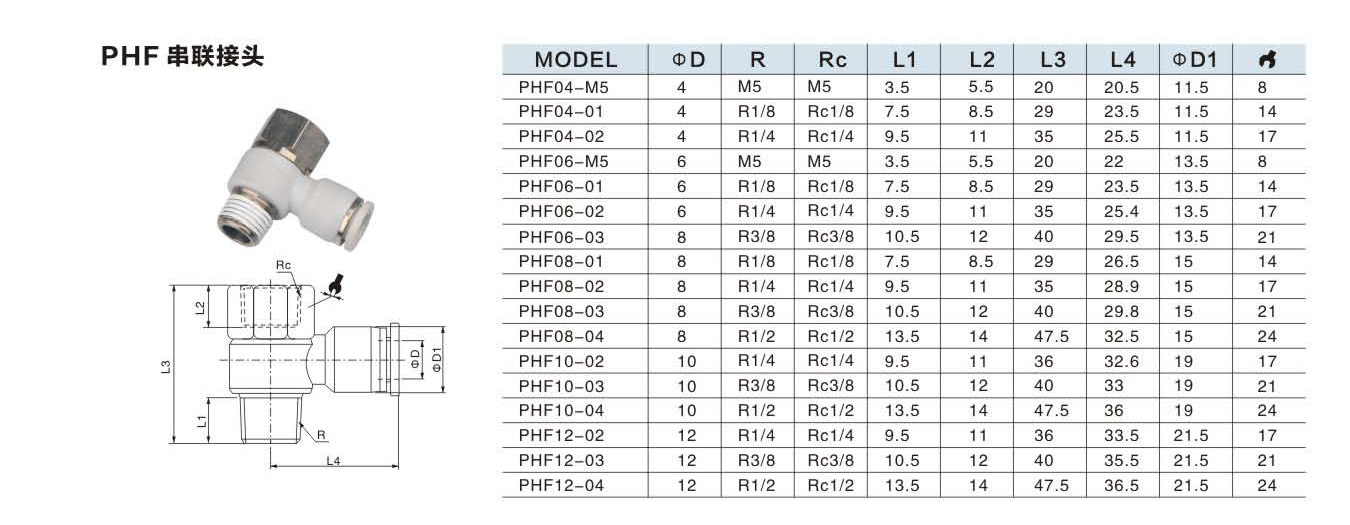
Task: Select the MODEL column header
Action: 576,59
